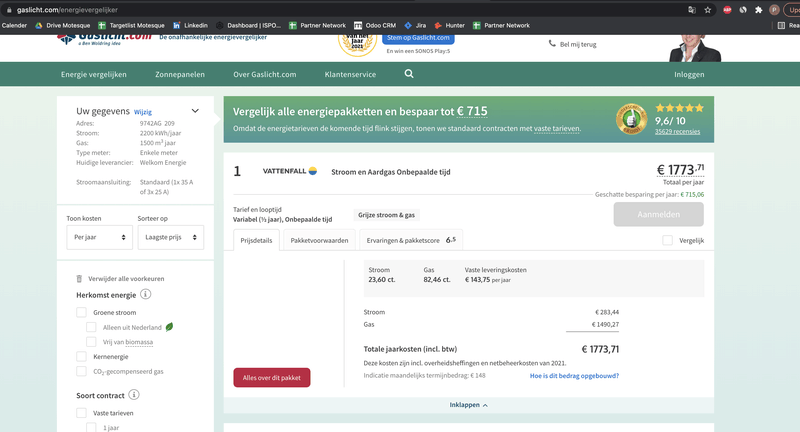
Task: Click the 'vaste tarieven' underlined link
Action: tap(557, 129)
